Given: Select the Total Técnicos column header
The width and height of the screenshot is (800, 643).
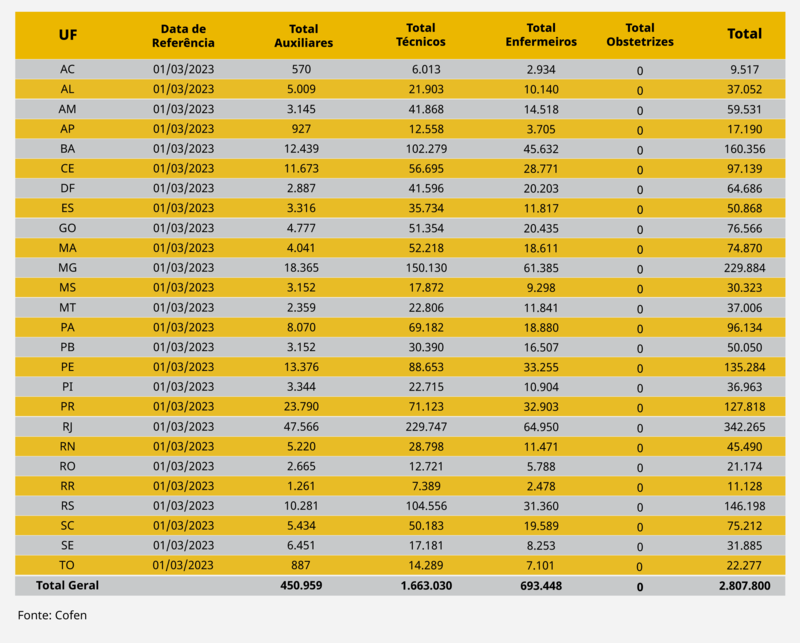Looking at the screenshot, I should click(x=421, y=35).
